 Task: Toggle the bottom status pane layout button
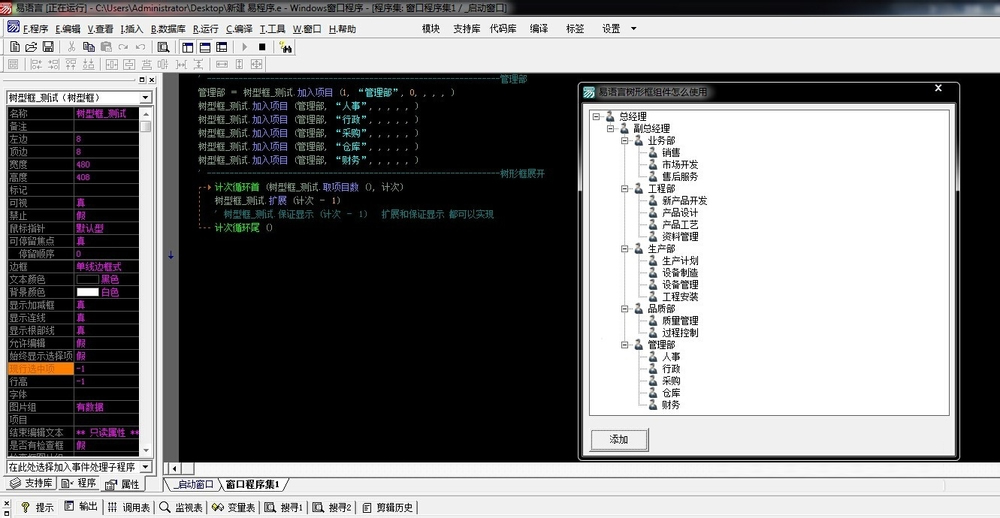pos(205,47)
